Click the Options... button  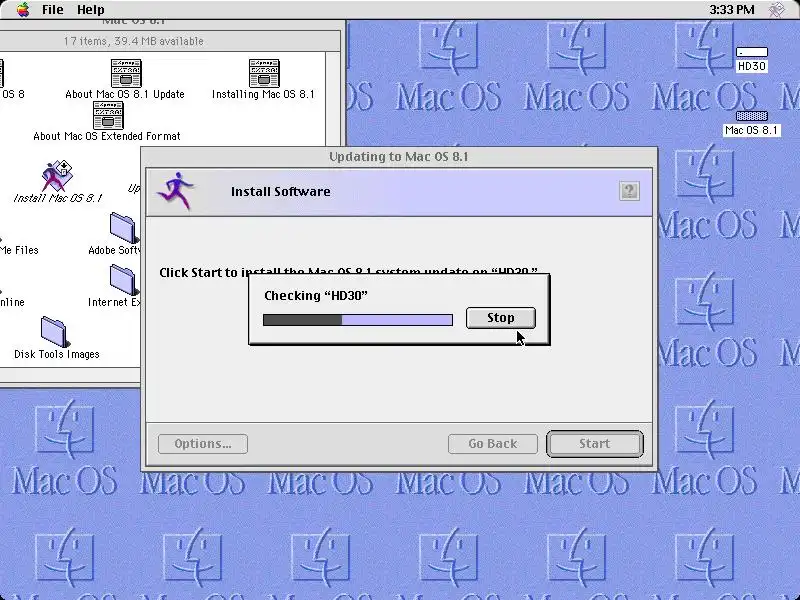[203, 444]
